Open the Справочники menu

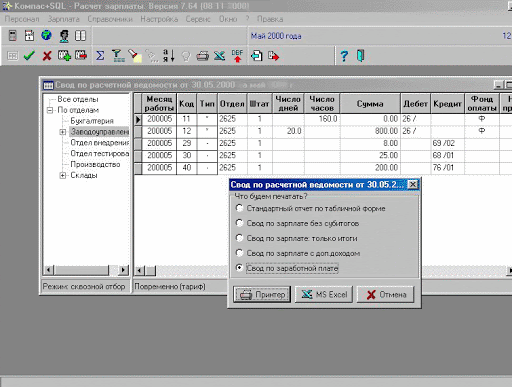(110, 19)
